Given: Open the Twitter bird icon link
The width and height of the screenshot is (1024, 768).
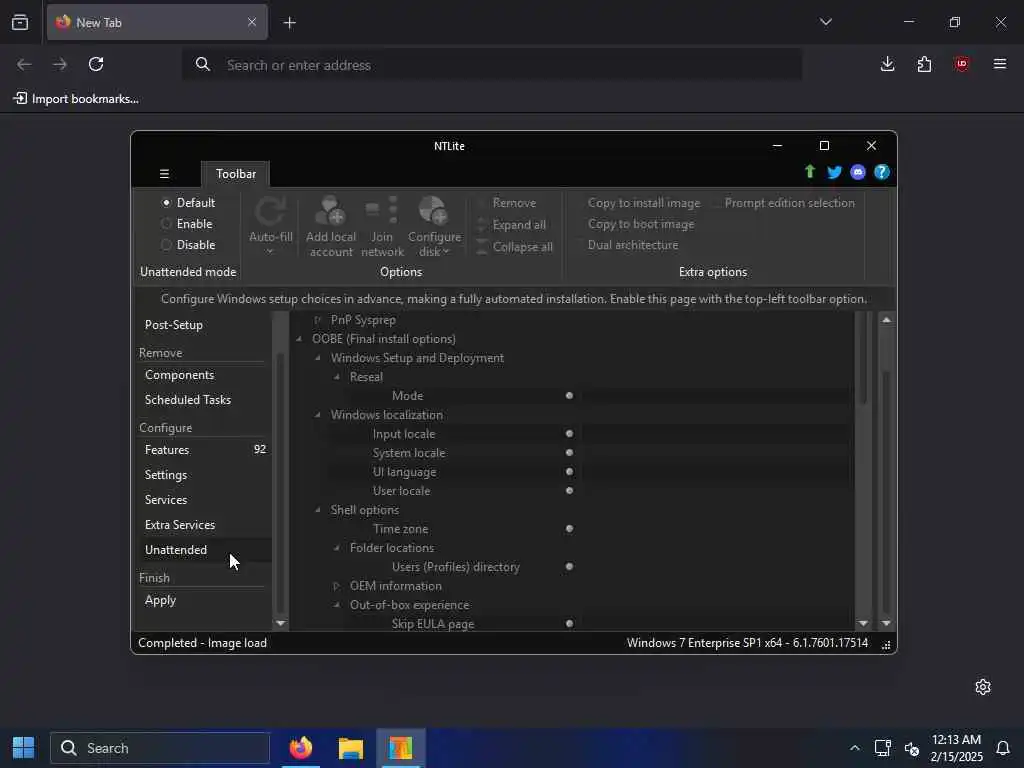Looking at the screenshot, I should pyautogui.click(x=834, y=172).
